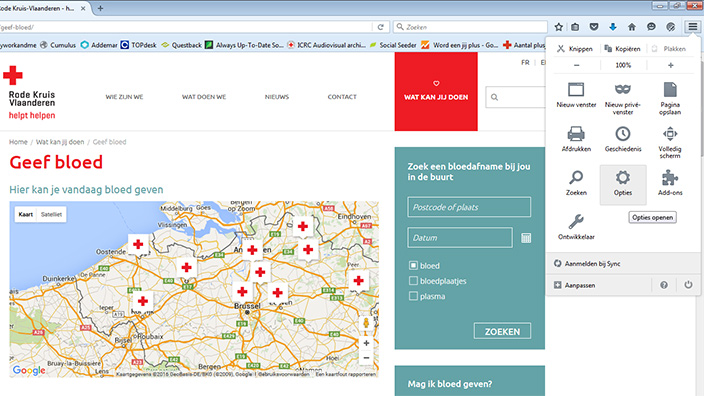Open the Addemar bookmark
Image resolution: width=704 pixels, height=396 pixels.
[x=99, y=45]
